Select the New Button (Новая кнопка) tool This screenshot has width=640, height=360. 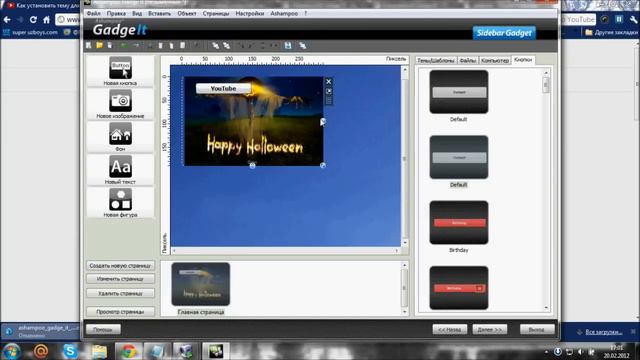(x=120, y=71)
